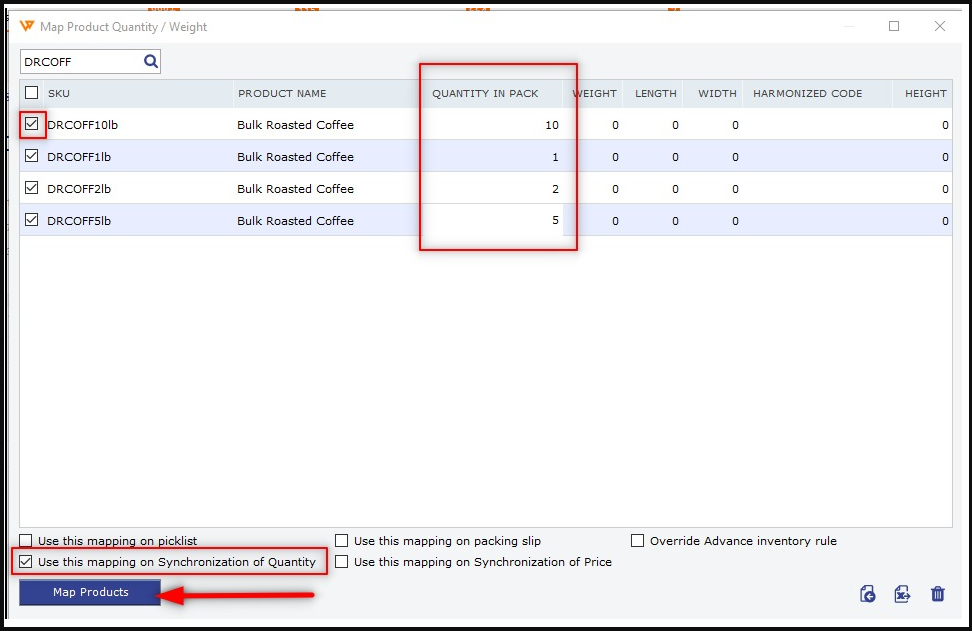
Task: Sort by Quantity In Pack column header
Action: (x=485, y=94)
